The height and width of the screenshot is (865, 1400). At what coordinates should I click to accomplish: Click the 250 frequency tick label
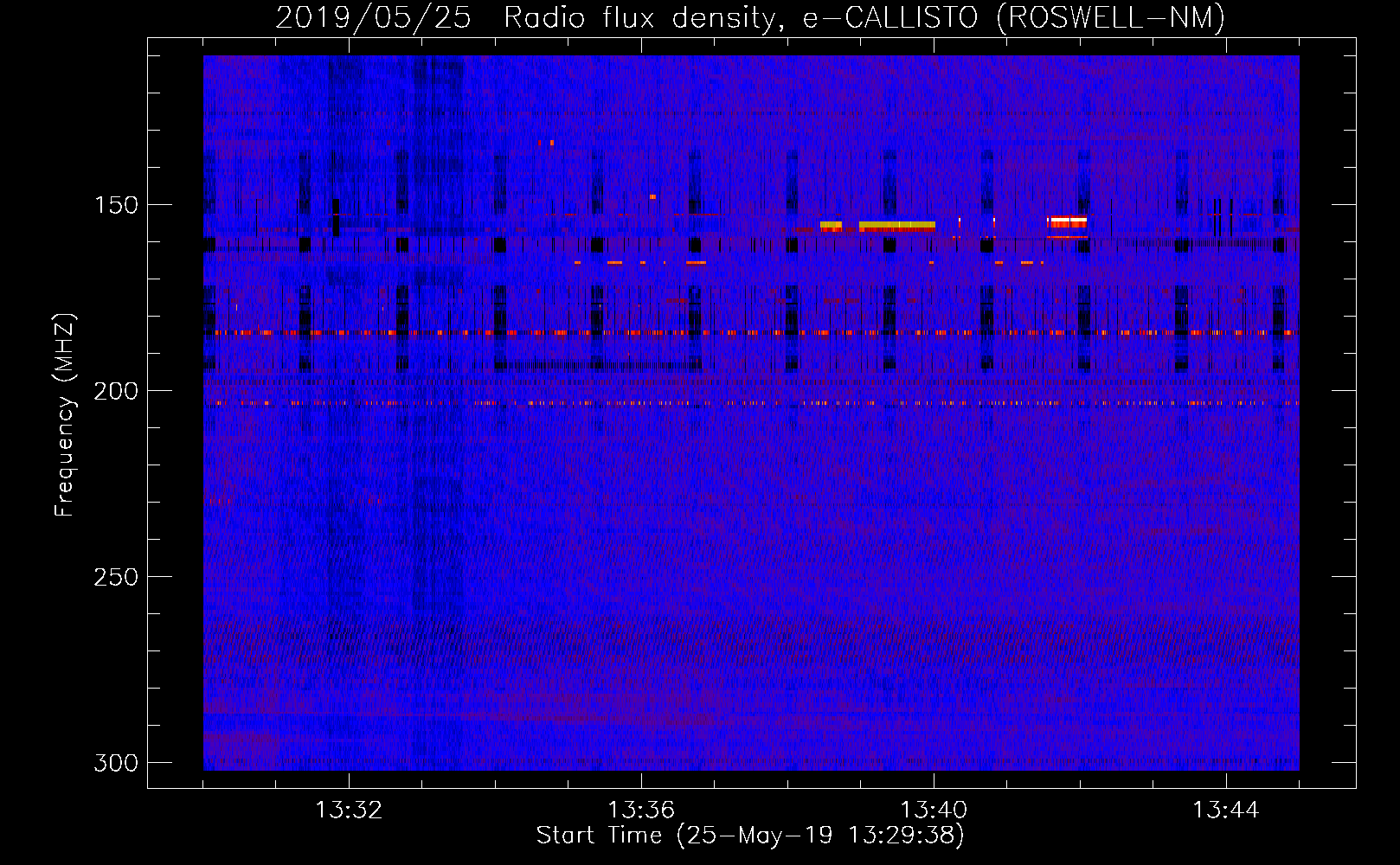pyautogui.click(x=116, y=577)
